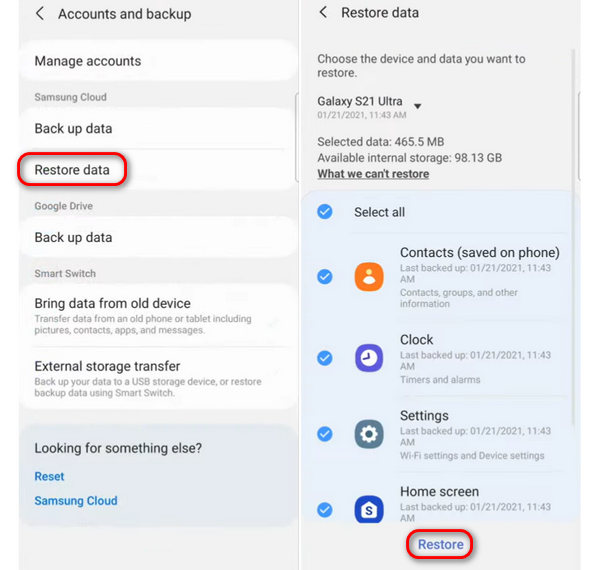Tap the Reset link
600x570 pixels.
point(49,476)
